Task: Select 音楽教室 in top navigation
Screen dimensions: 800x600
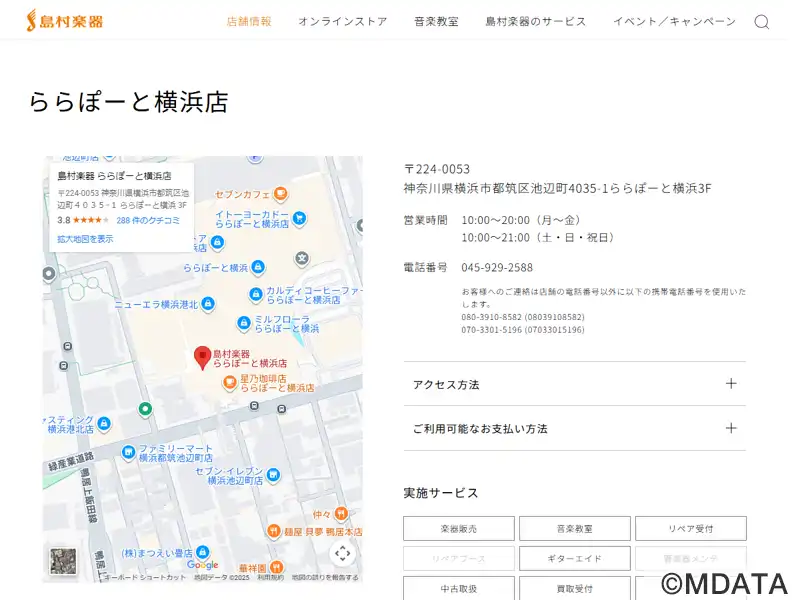Action: 436,21
